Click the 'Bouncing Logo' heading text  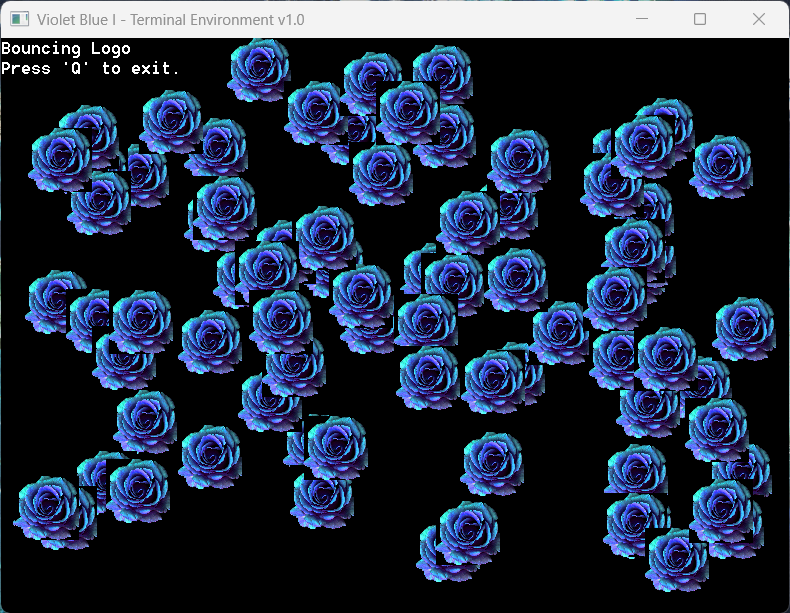(x=66, y=48)
